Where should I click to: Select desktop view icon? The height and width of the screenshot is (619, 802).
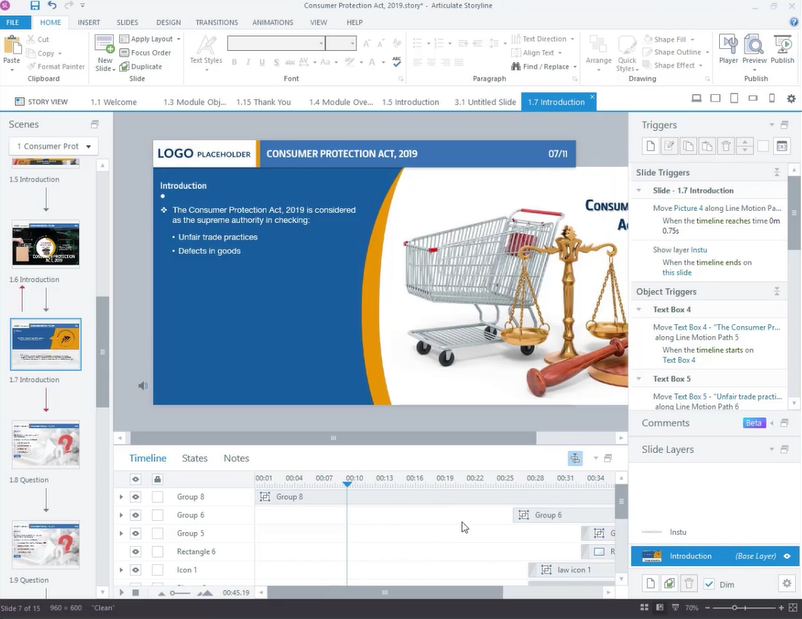[696, 98]
